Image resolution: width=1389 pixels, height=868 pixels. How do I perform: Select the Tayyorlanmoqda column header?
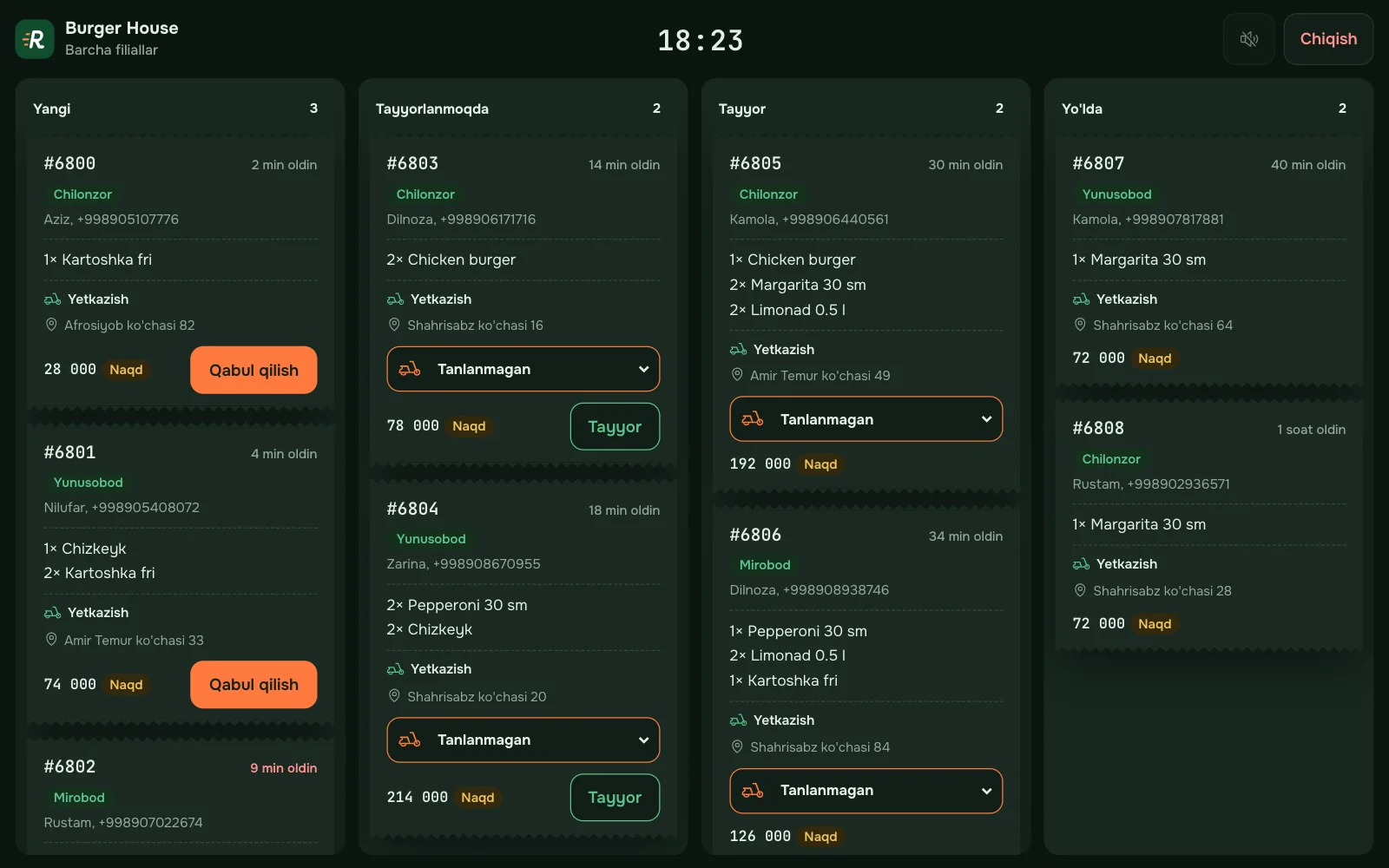tap(432, 108)
